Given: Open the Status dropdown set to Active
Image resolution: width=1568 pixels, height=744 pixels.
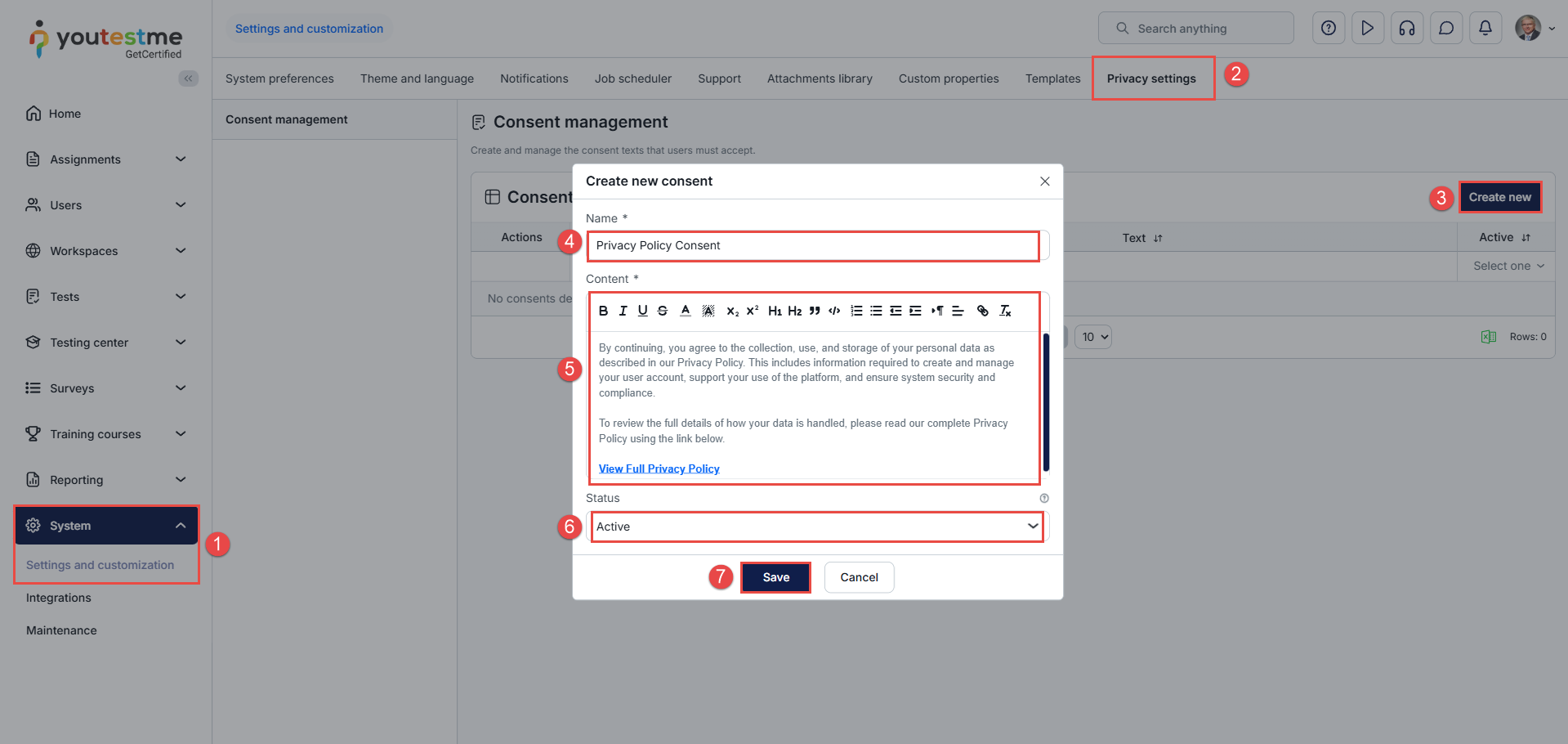Looking at the screenshot, I should [816, 527].
